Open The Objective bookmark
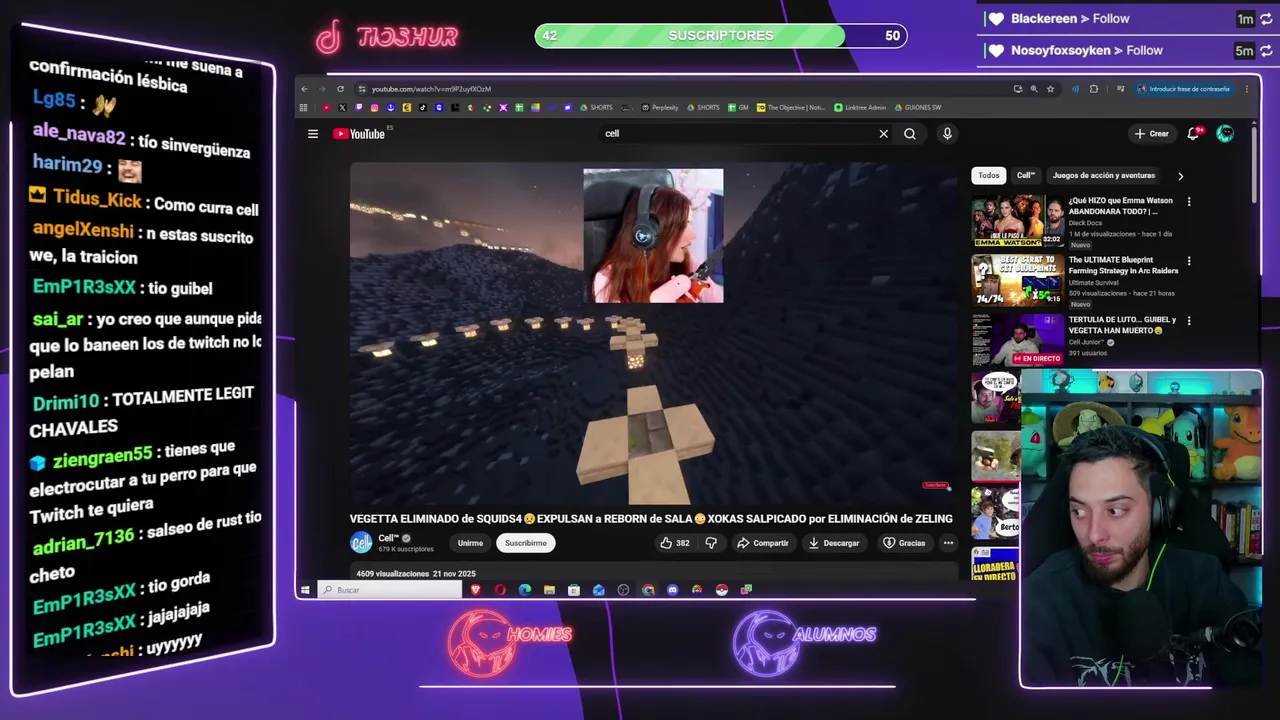The width and height of the screenshot is (1280, 720). tap(791, 107)
